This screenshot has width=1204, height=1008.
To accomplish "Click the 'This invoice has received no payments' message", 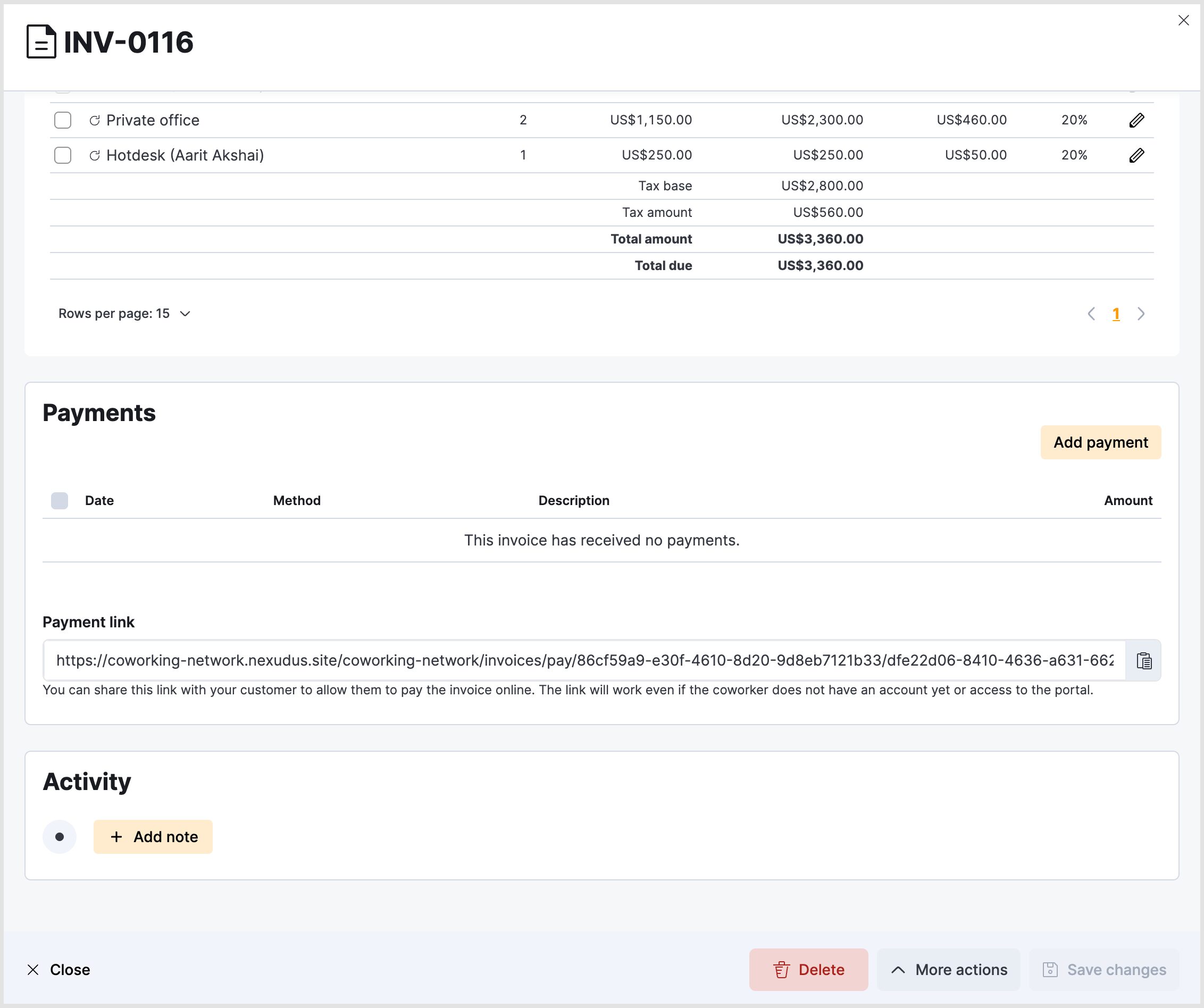I will (602, 540).
